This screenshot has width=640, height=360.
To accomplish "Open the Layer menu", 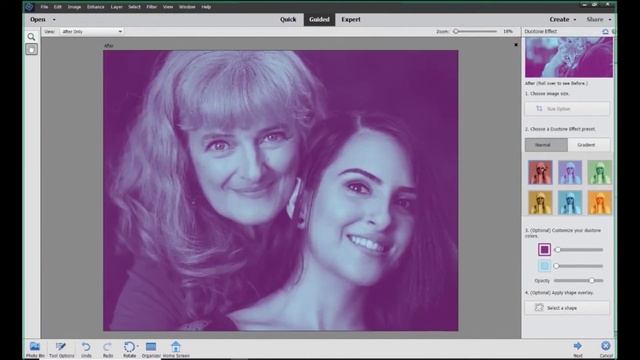I will 117,7.
